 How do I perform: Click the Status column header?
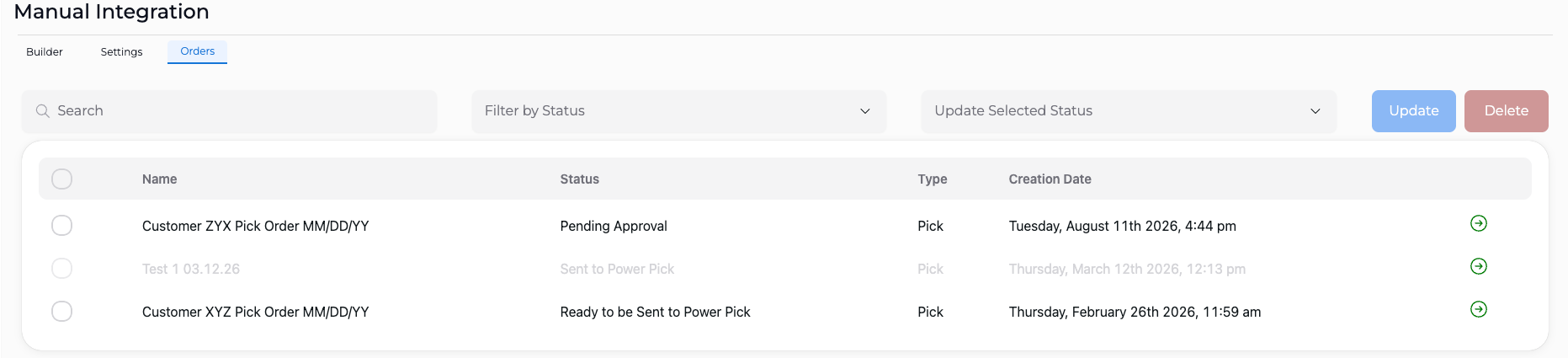pyautogui.click(x=579, y=179)
